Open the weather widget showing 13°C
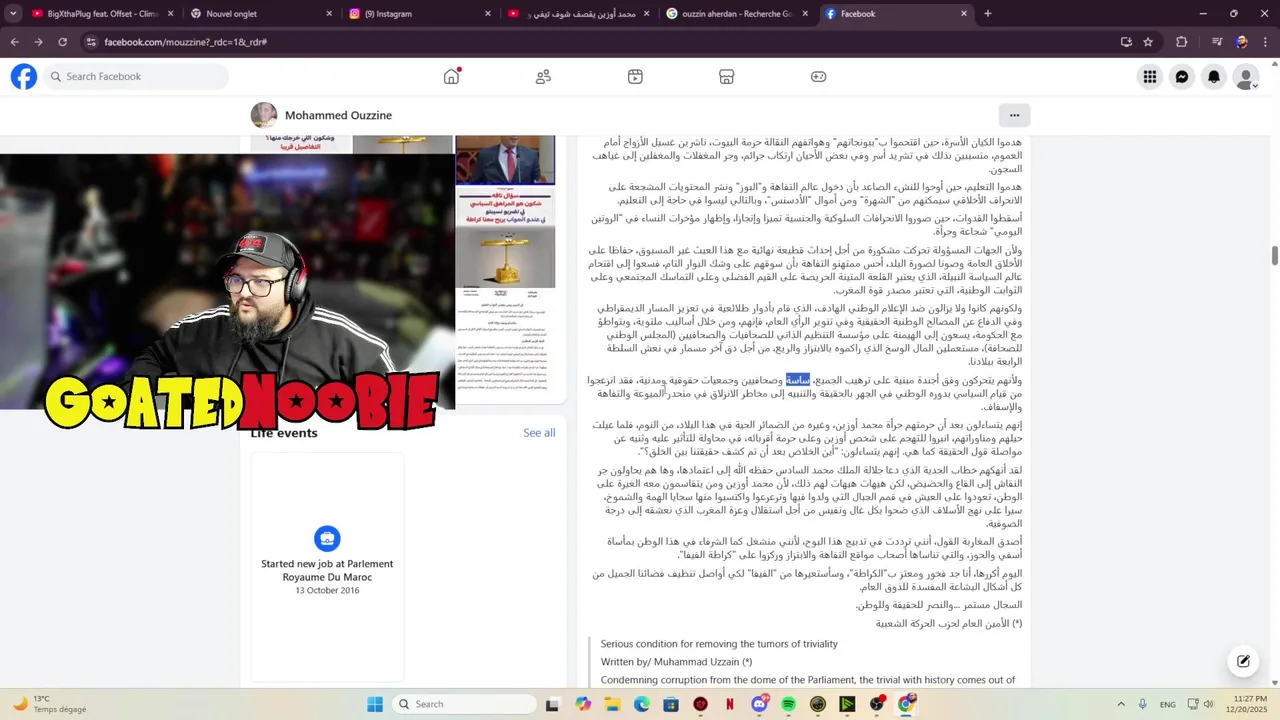Viewport: 1280px width, 720px height. 48,704
